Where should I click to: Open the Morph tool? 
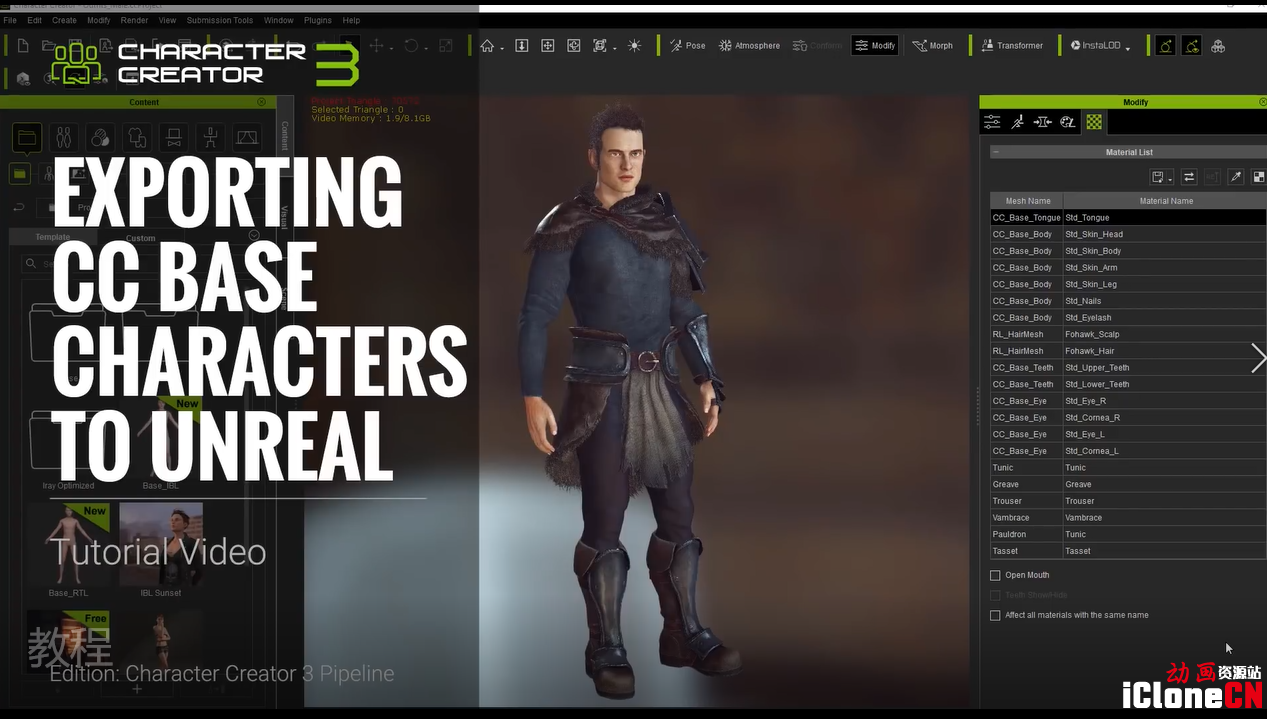pos(933,46)
